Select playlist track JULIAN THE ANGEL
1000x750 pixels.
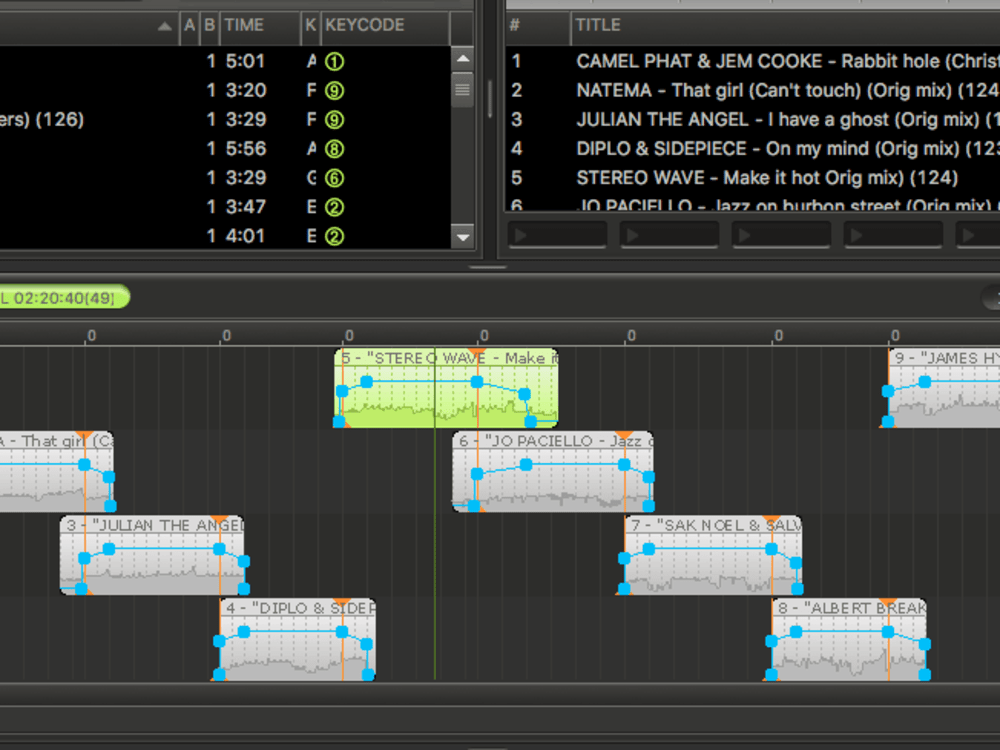coord(753,120)
